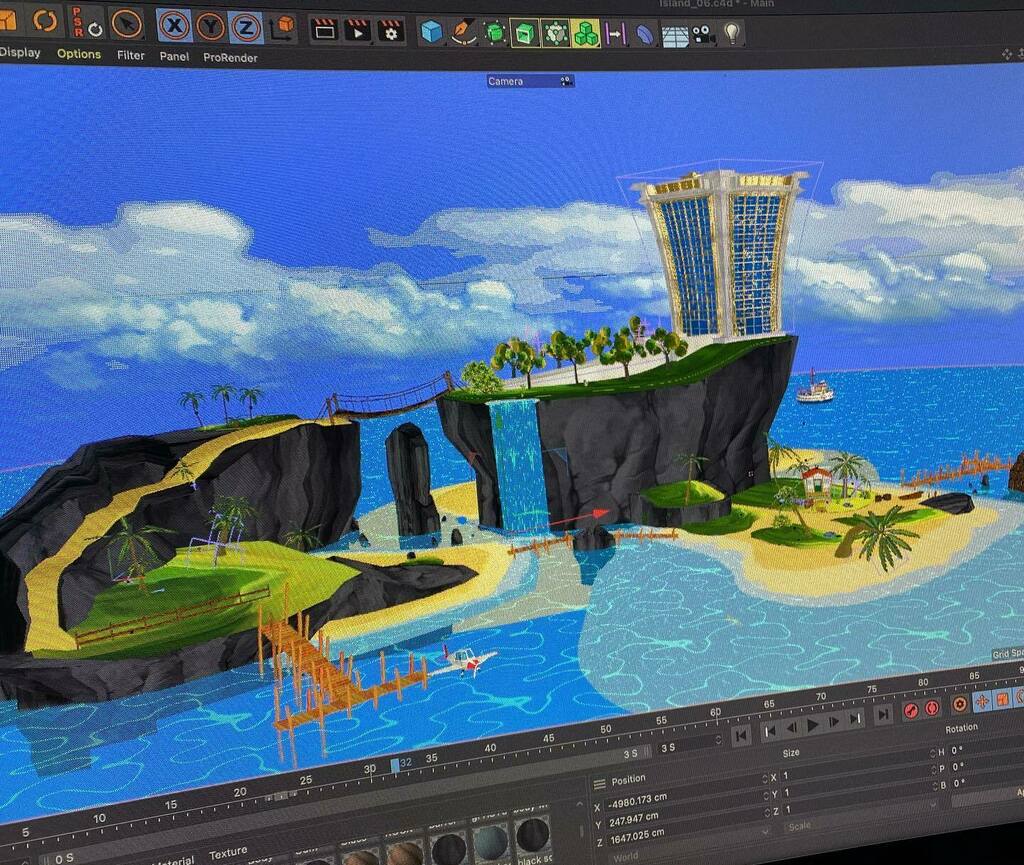Click the red Record Active Objects key button
The height and width of the screenshot is (865, 1024).
911,710
